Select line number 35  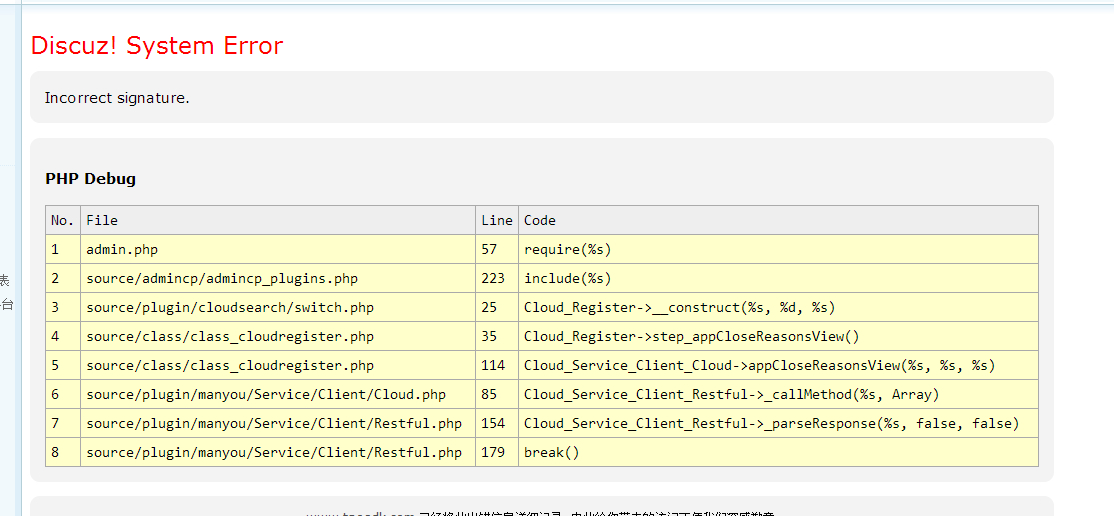(x=497, y=336)
